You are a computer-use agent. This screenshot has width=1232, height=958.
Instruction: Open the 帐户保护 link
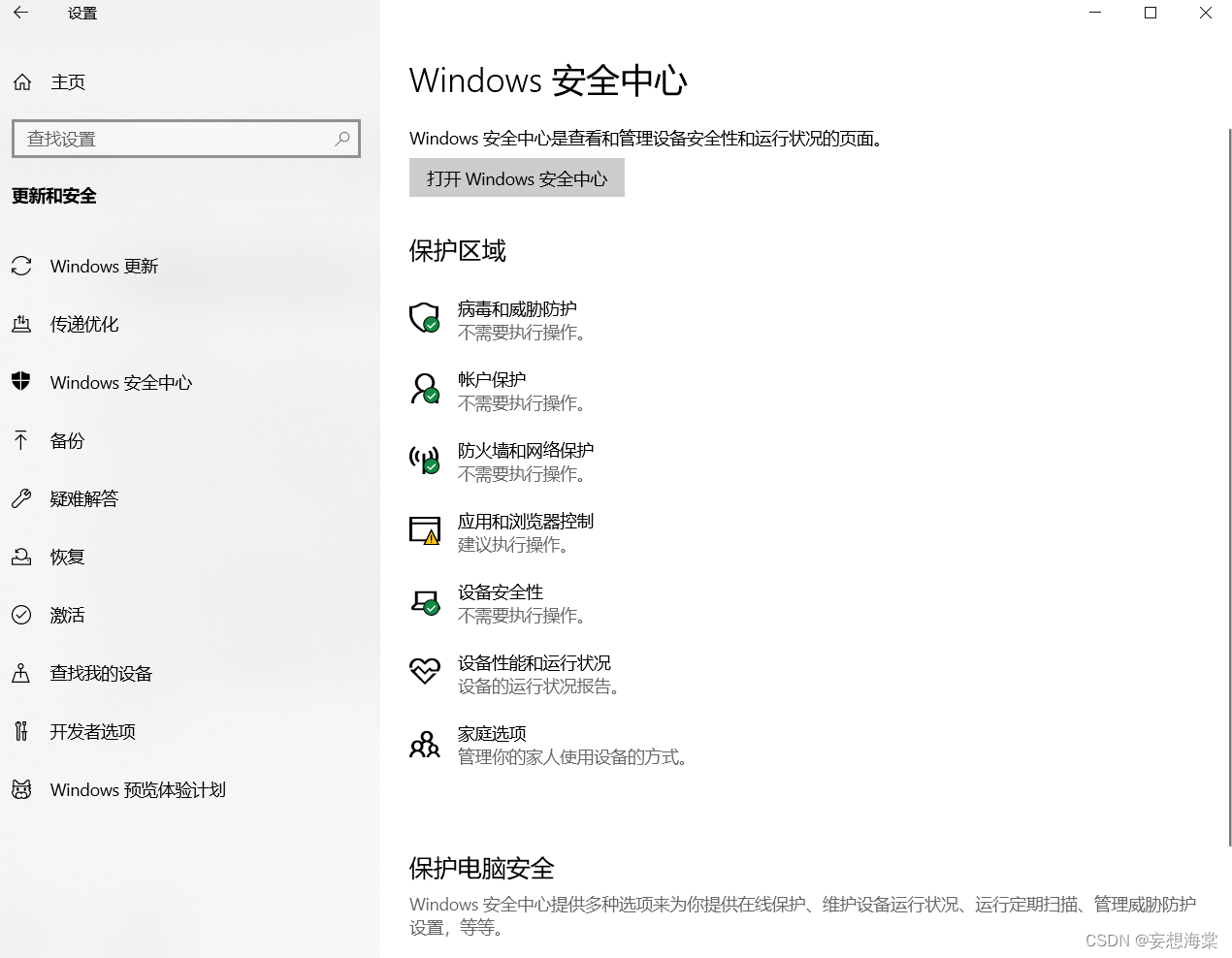[x=492, y=379]
